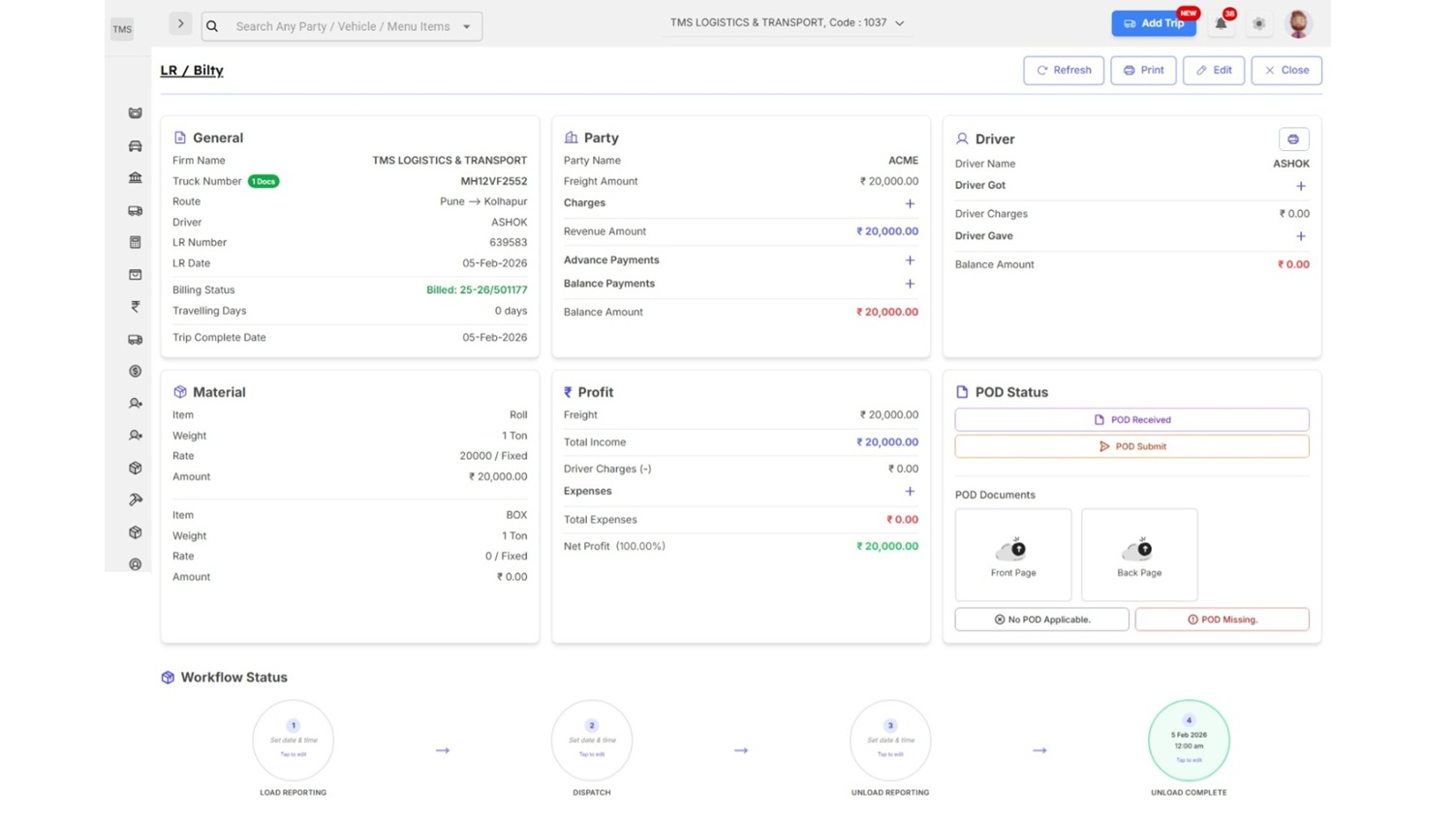This screenshot has width=1456, height=823.
Task: Select the hammer icon in sidebar
Action: (136, 500)
